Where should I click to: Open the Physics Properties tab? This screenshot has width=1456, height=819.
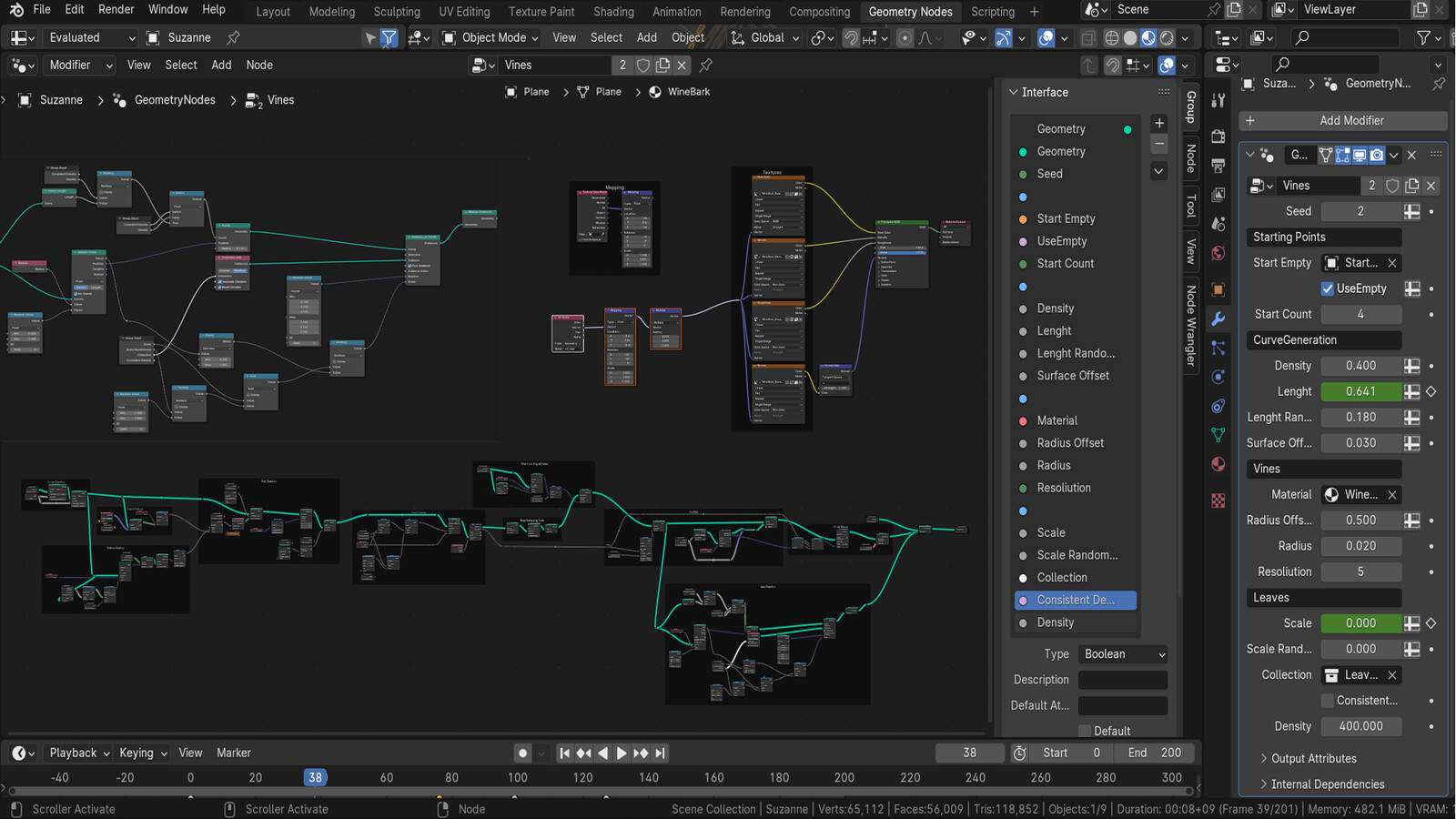[1218, 377]
